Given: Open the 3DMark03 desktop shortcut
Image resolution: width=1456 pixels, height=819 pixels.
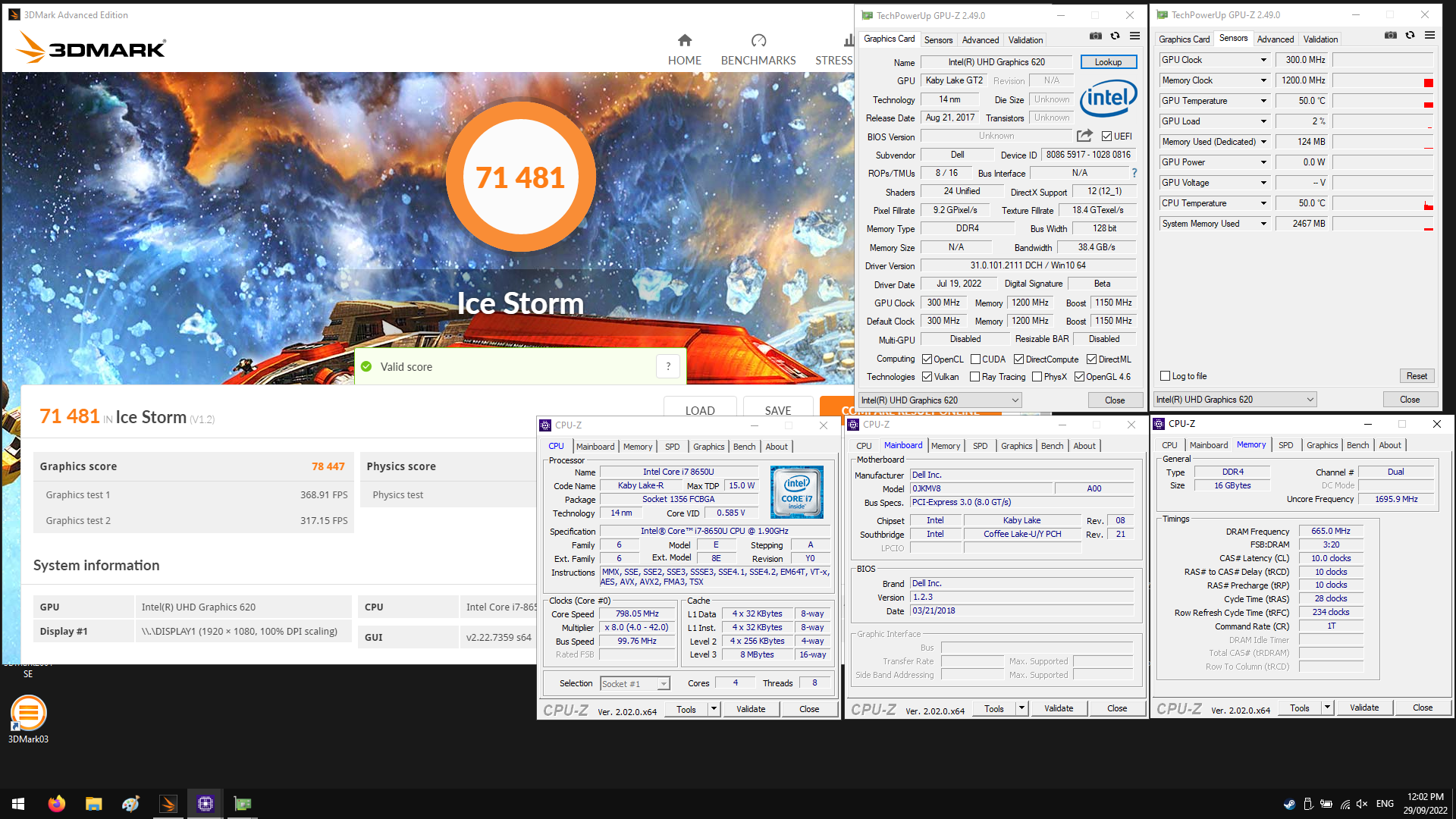Looking at the screenshot, I should [x=28, y=719].
